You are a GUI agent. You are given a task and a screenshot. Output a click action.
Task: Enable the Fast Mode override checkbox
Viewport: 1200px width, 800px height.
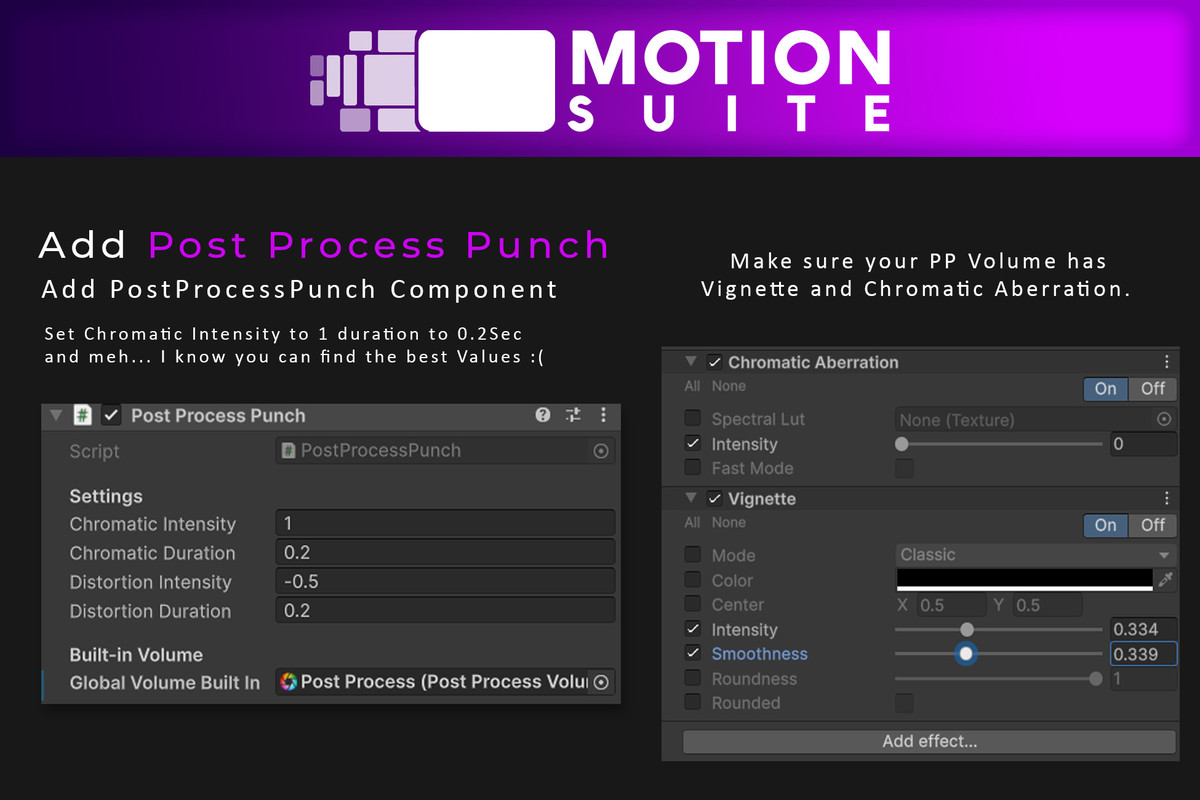click(x=692, y=468)
